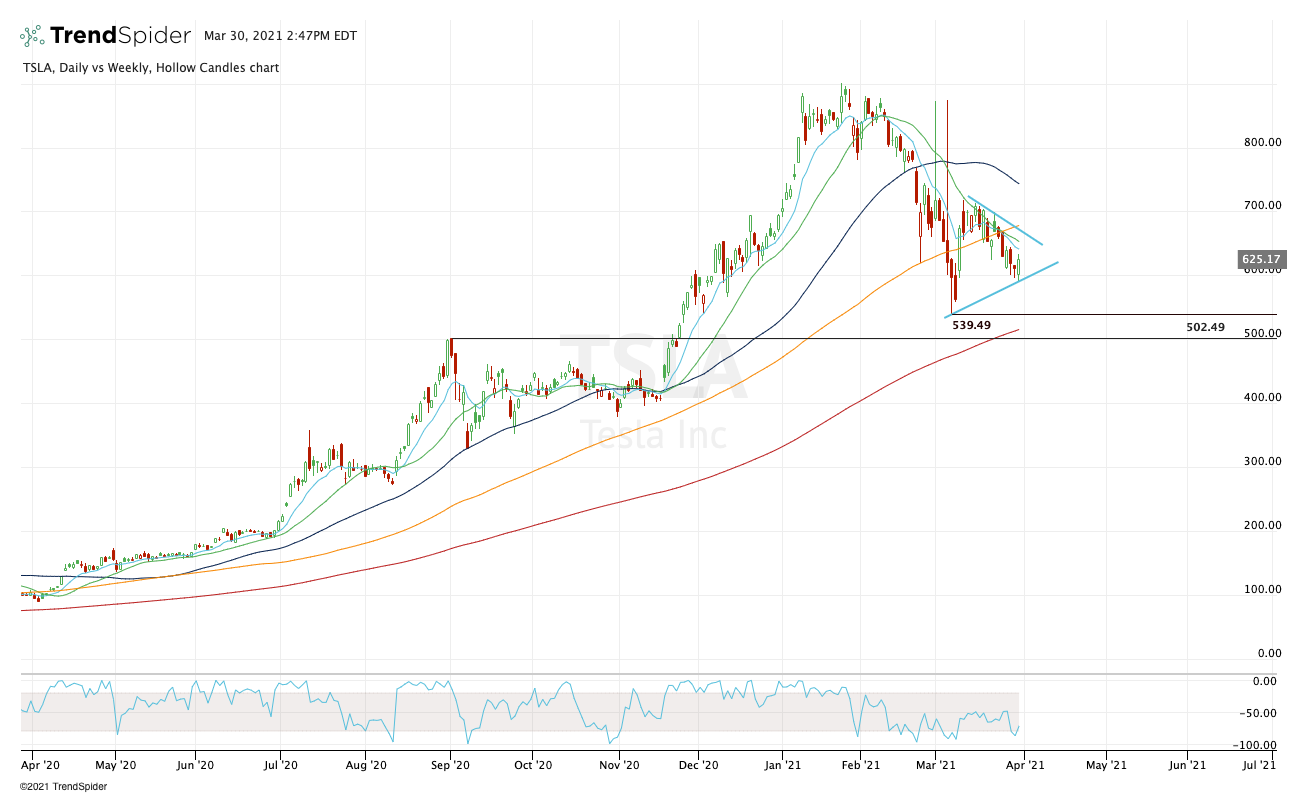Click the Sep '20 date axis label
Screen dimensions: 1307x796
click(x=450, y=766)
